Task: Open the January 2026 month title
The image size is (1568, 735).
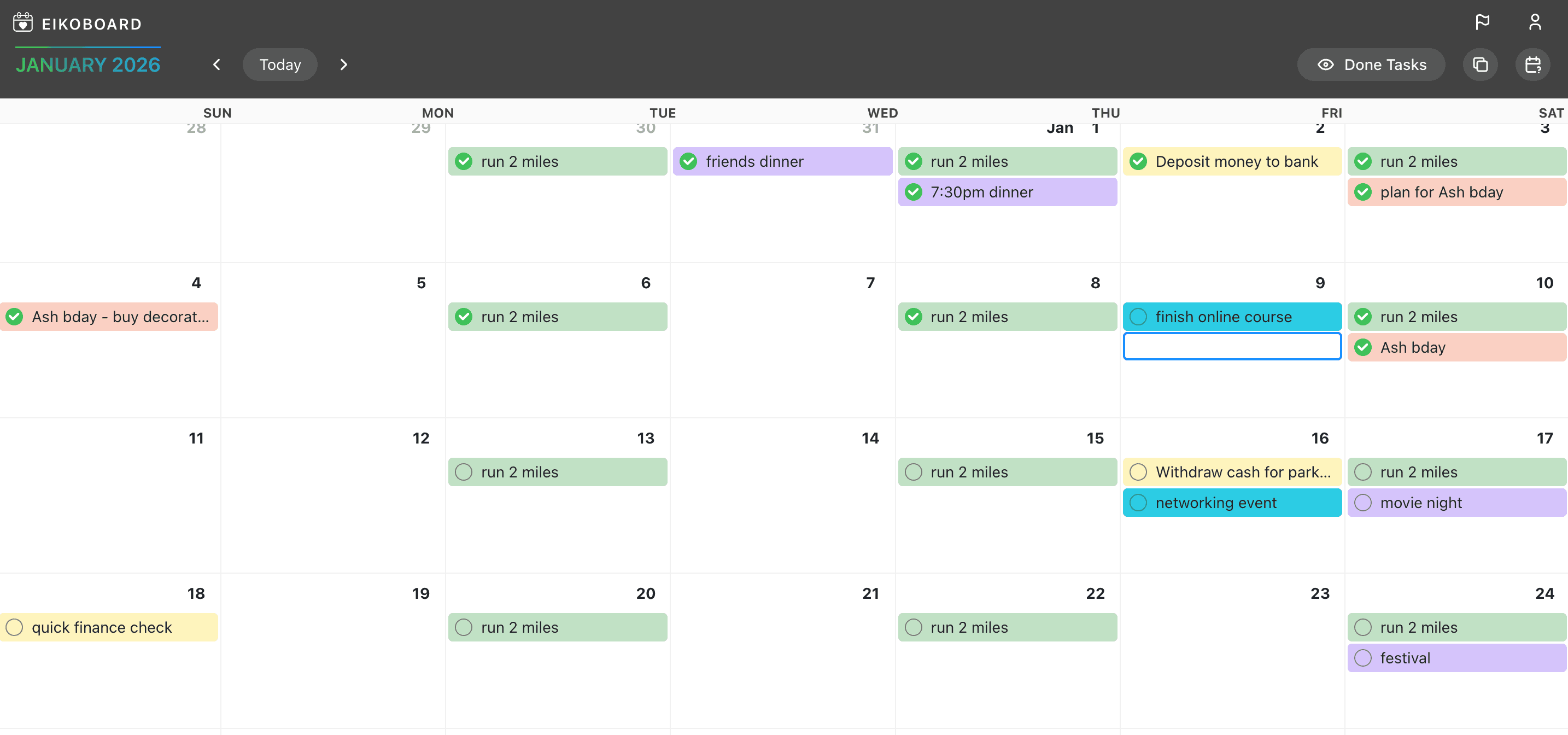Action: tap(88, 65)
